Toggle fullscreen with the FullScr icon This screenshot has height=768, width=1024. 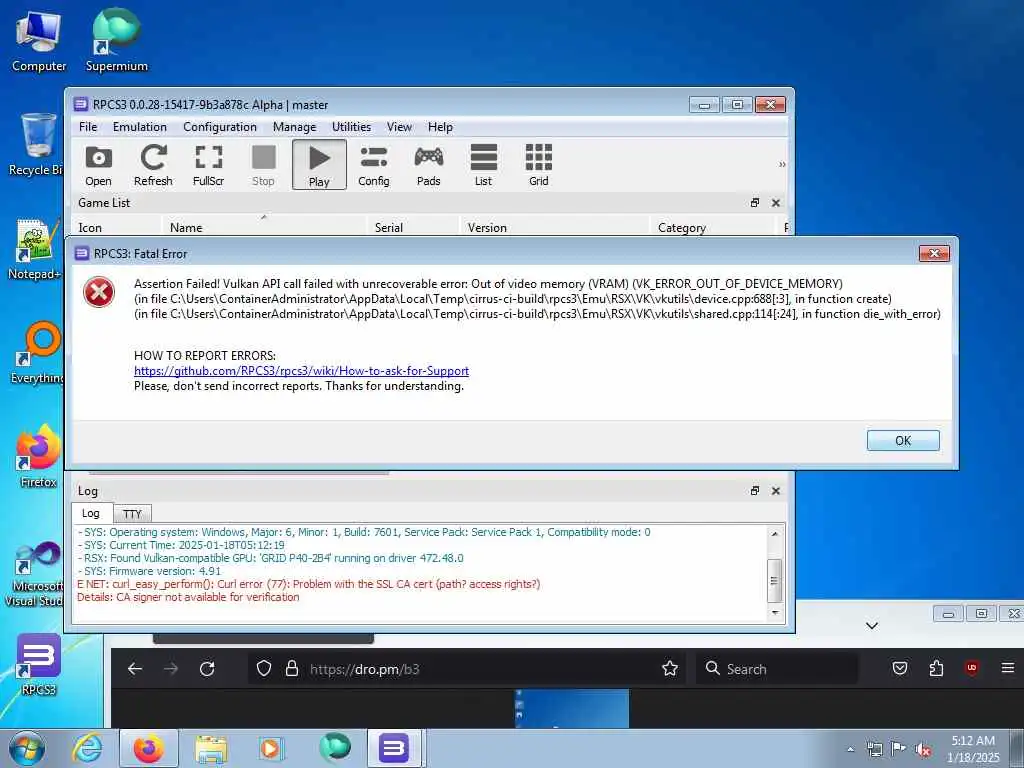pos(208,165)
